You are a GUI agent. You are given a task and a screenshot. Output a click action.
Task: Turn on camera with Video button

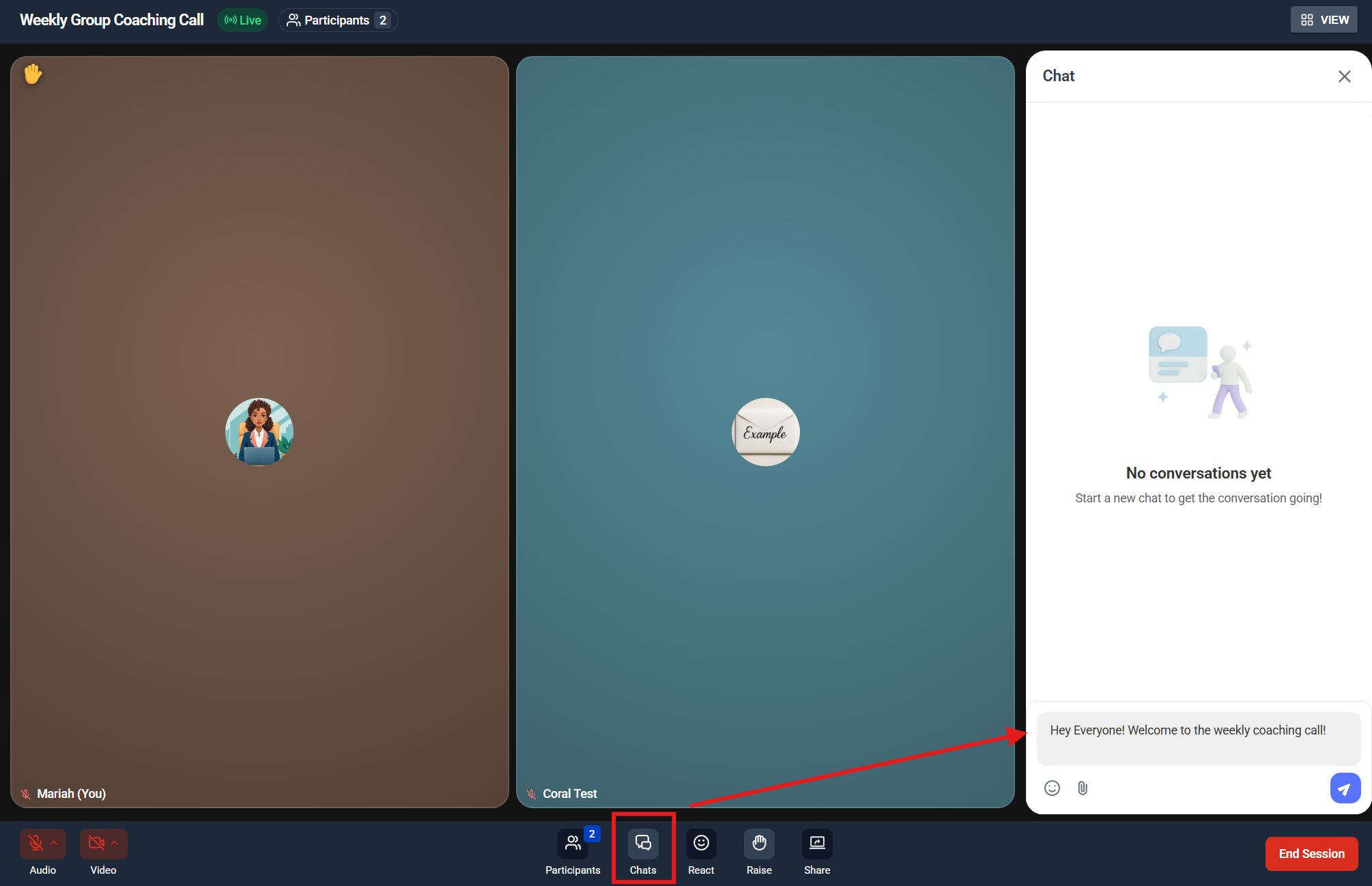tap(96, 843)
